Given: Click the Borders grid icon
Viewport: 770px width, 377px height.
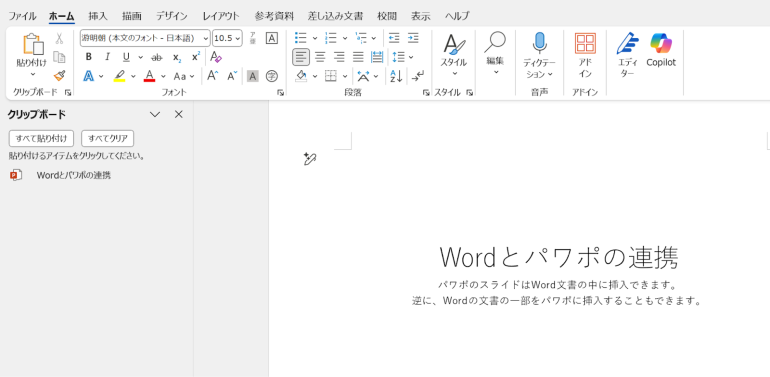Looking at the screenshot, I should (331, 76).
